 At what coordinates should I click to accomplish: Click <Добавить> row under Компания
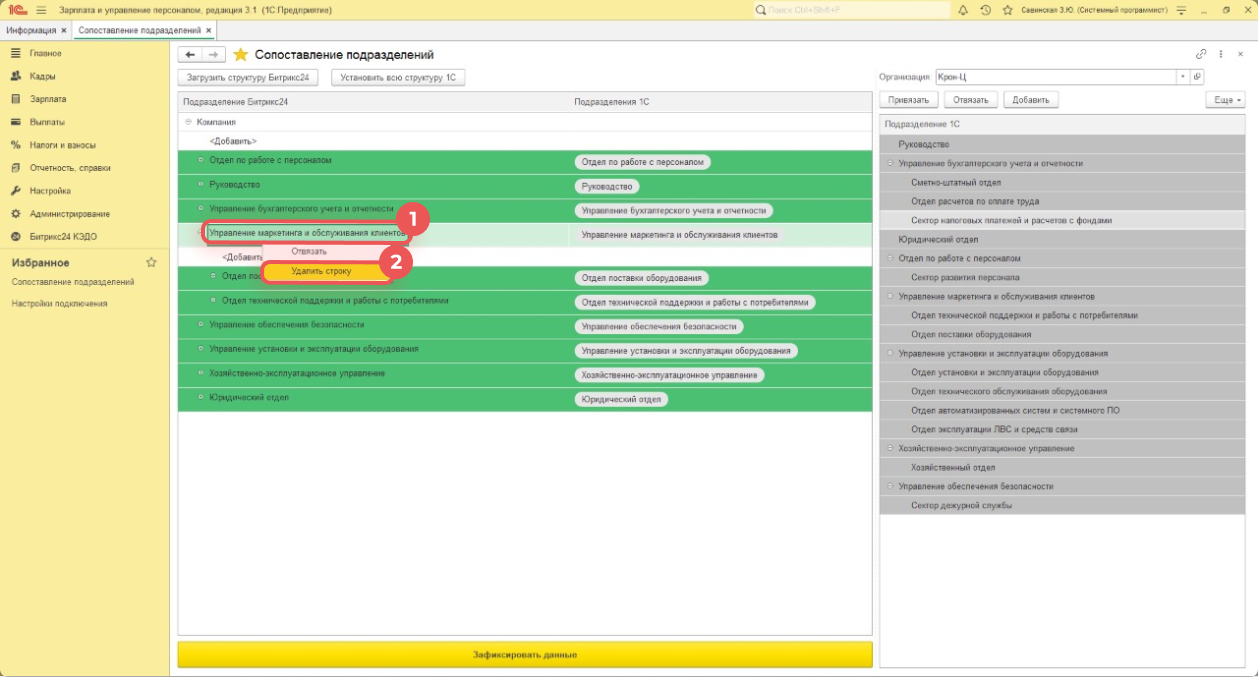coord(525,141)
